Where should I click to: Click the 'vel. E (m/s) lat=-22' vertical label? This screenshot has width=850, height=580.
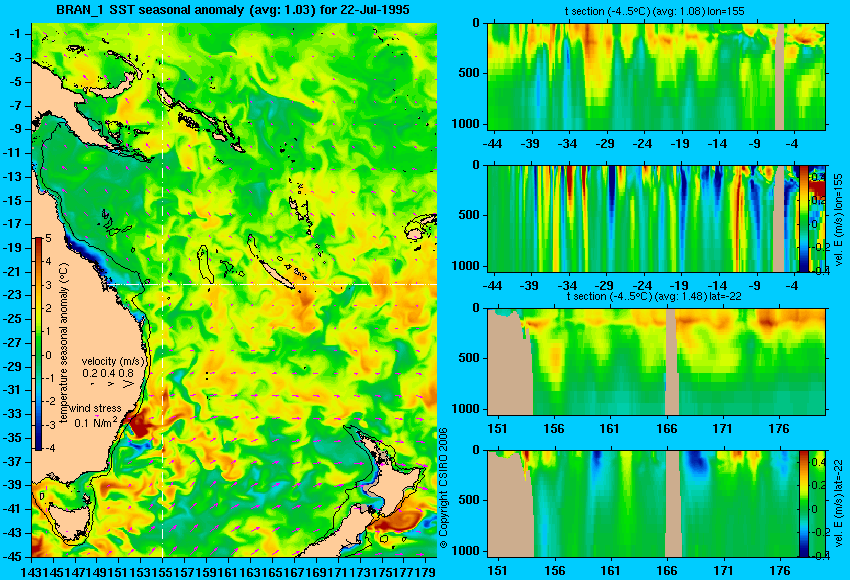[x=839, y=502]
